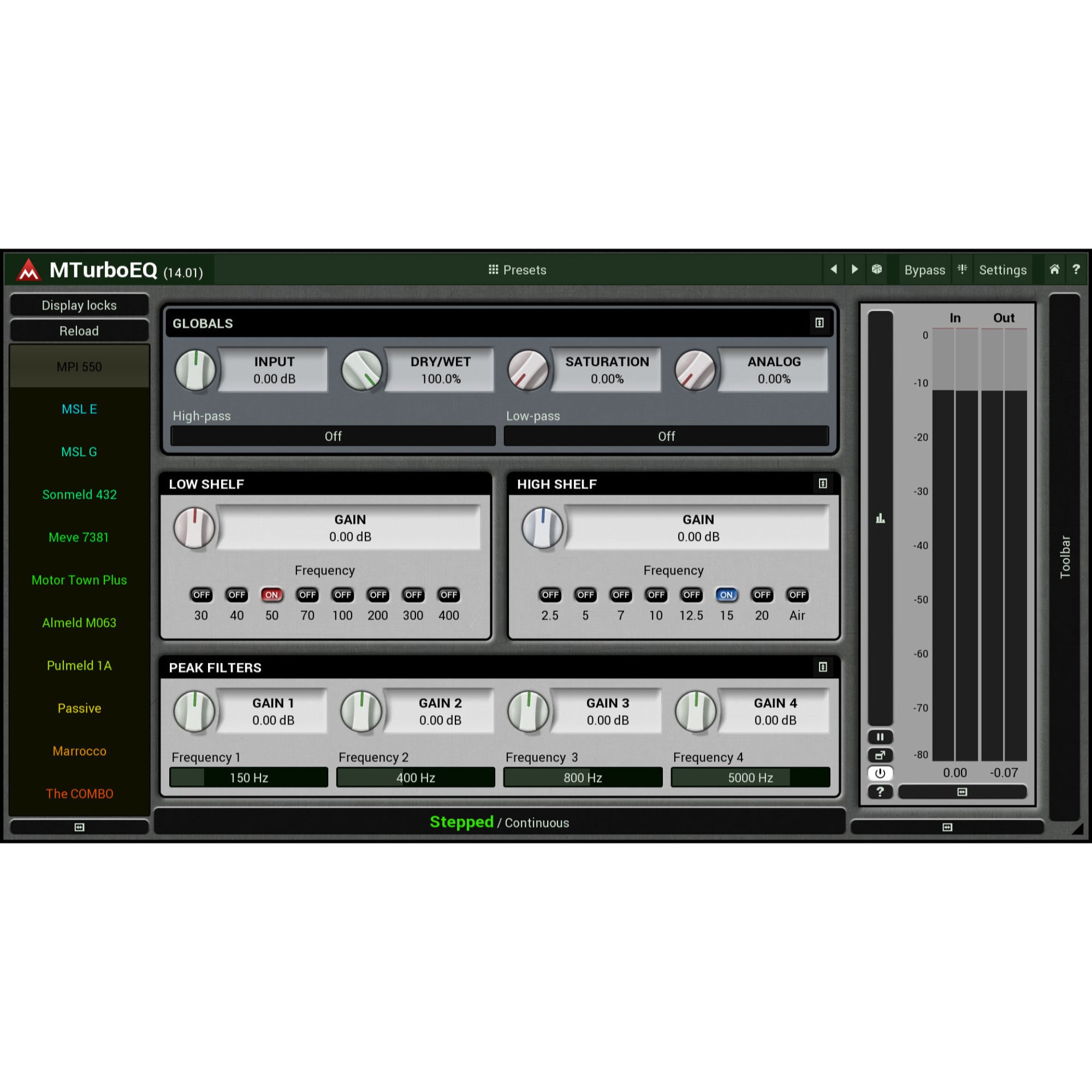The image size is (1092, 1092).
Task: Open the Settings button
Action: [x=1002, y=270]
